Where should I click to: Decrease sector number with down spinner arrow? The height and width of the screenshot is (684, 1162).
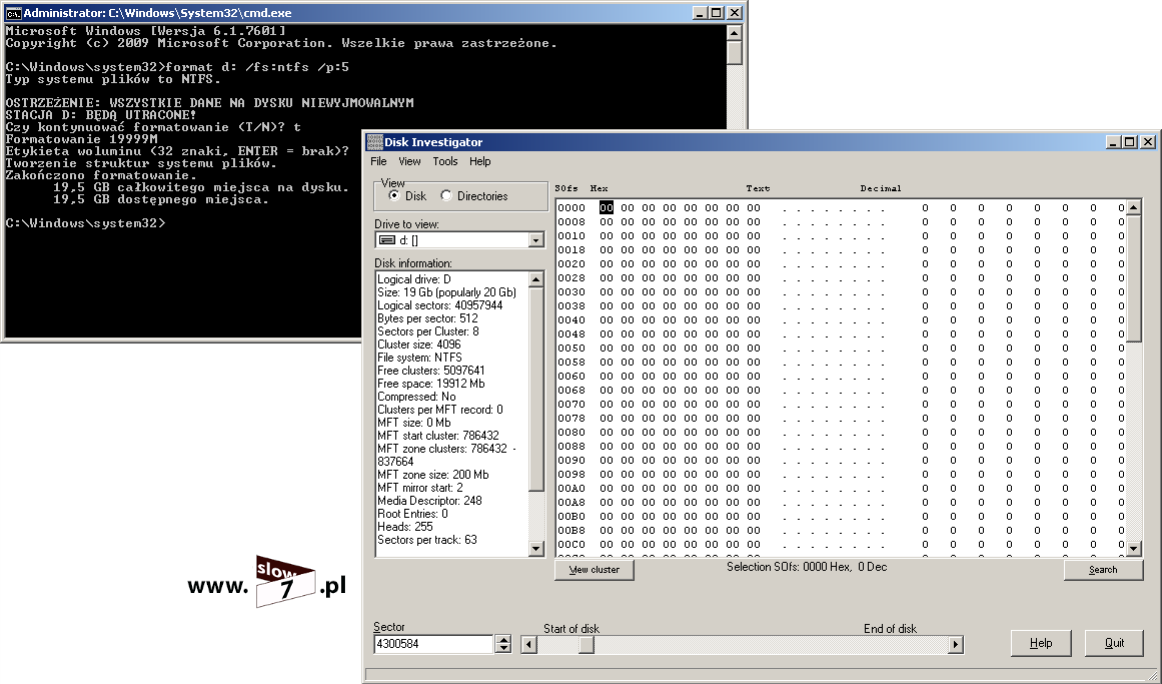[x=503, y=648]
